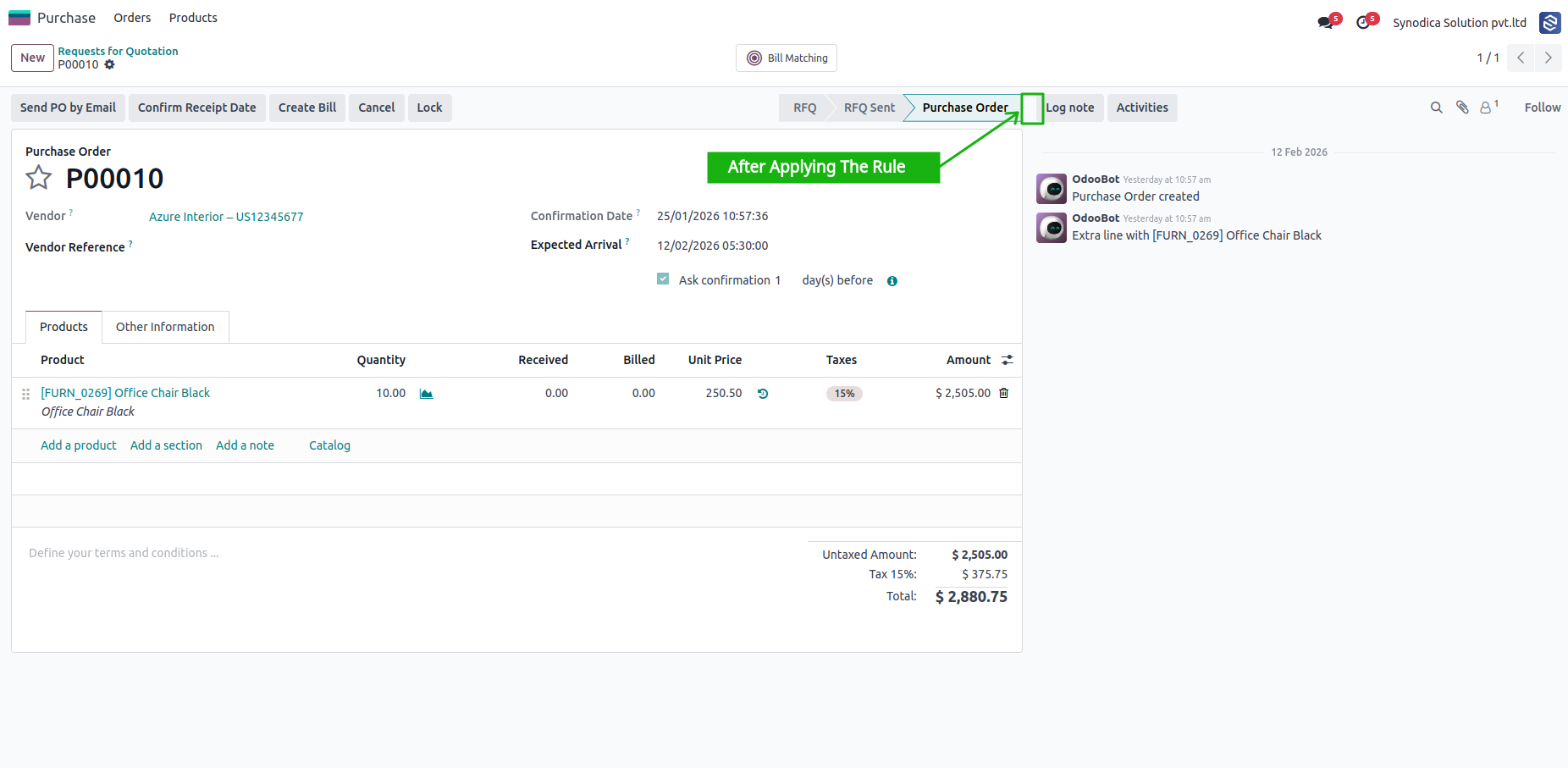This screenshot has width=1568, height=768.
Task: Open the attachments paperclip icon
Action: (x=1462, y=108)
